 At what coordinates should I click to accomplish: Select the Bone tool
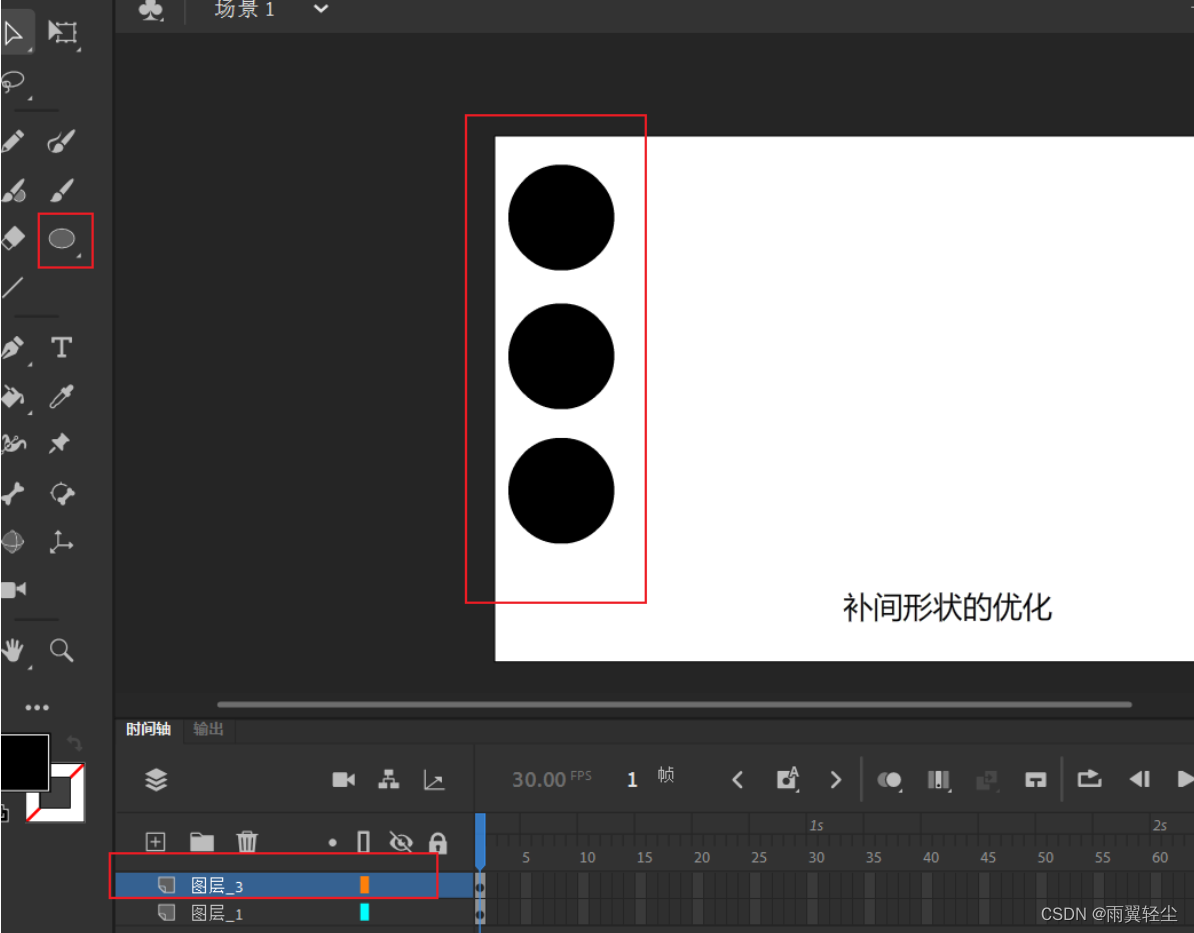(13, 494)
